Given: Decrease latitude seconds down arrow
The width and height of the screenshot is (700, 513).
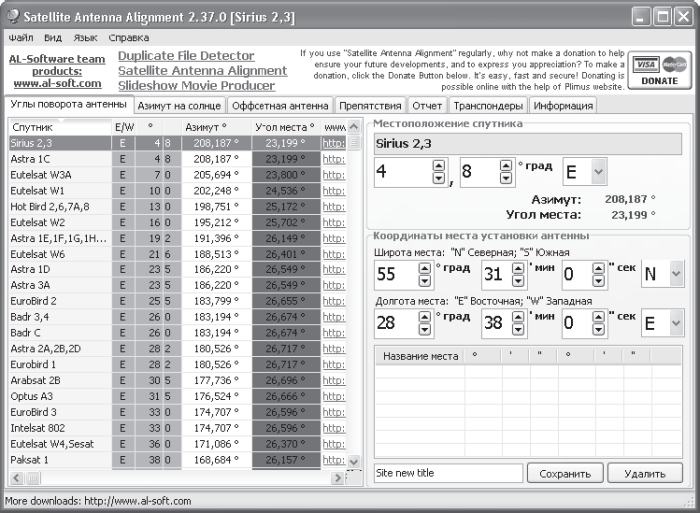Looking at the screenshot, I should [x=598, y=280].
